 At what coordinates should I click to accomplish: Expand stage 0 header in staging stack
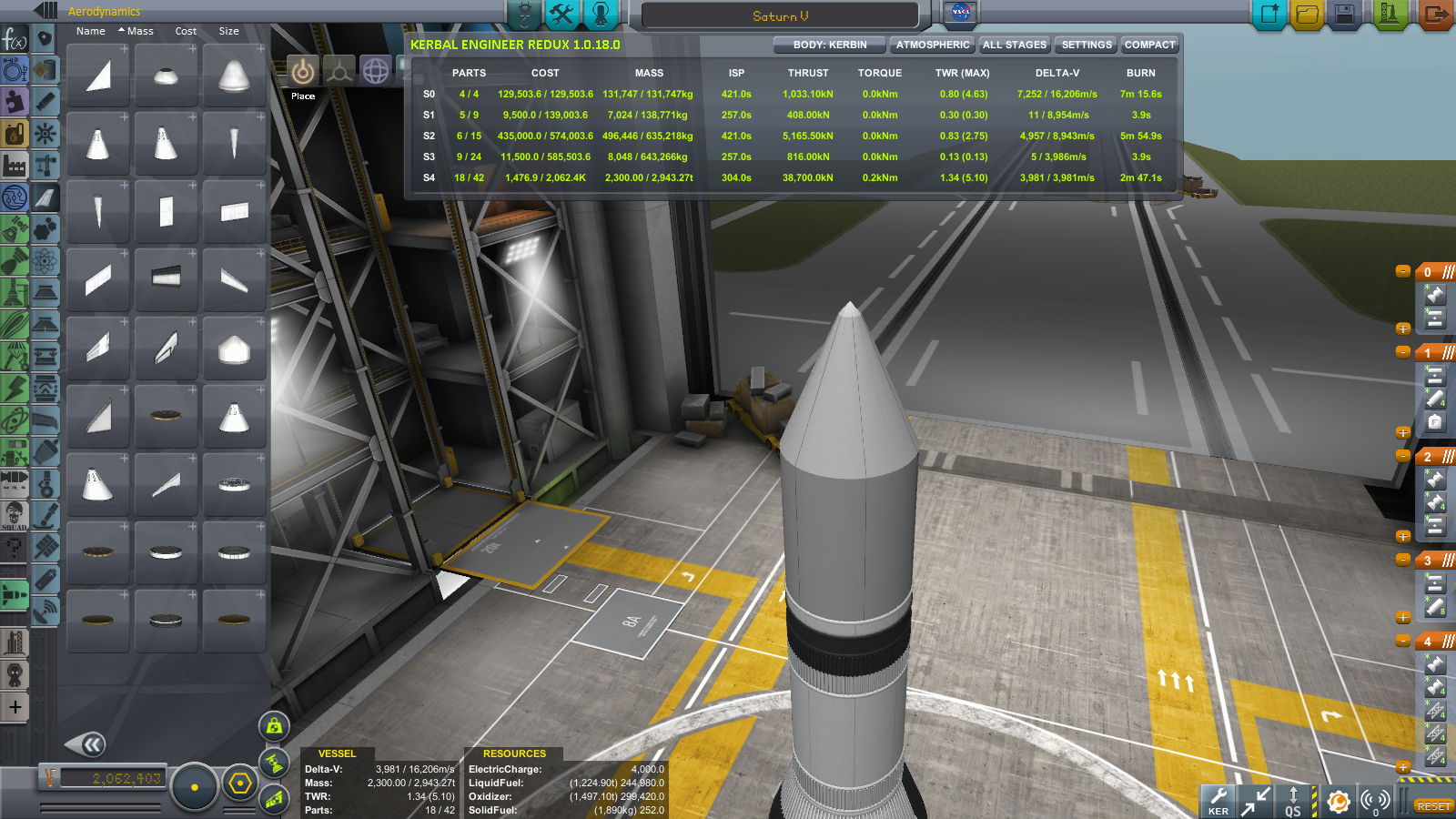click(x=1435, y=272)
